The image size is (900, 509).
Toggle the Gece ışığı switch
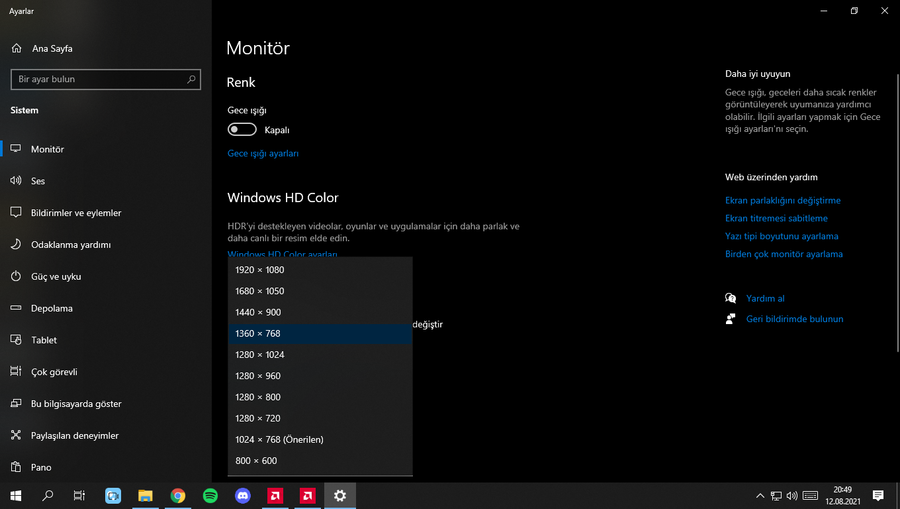[242, 129]
